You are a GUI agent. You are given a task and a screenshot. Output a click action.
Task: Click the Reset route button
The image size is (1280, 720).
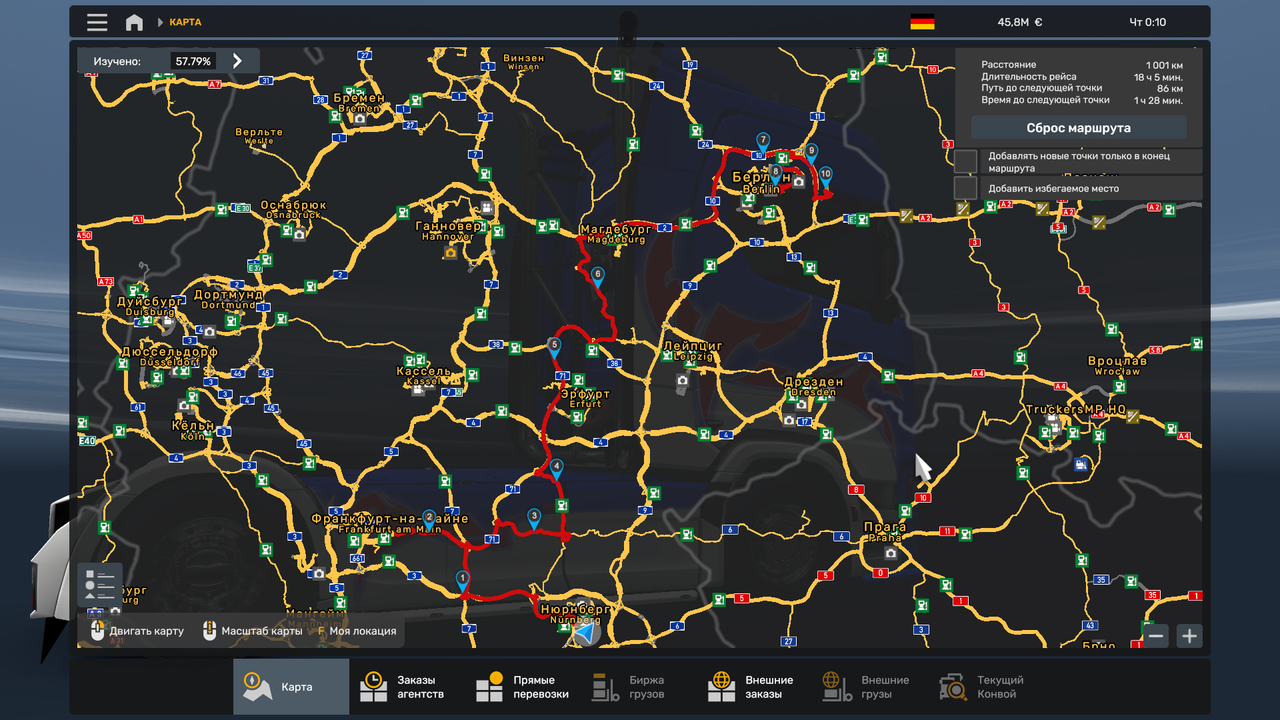click(1078, 128)
